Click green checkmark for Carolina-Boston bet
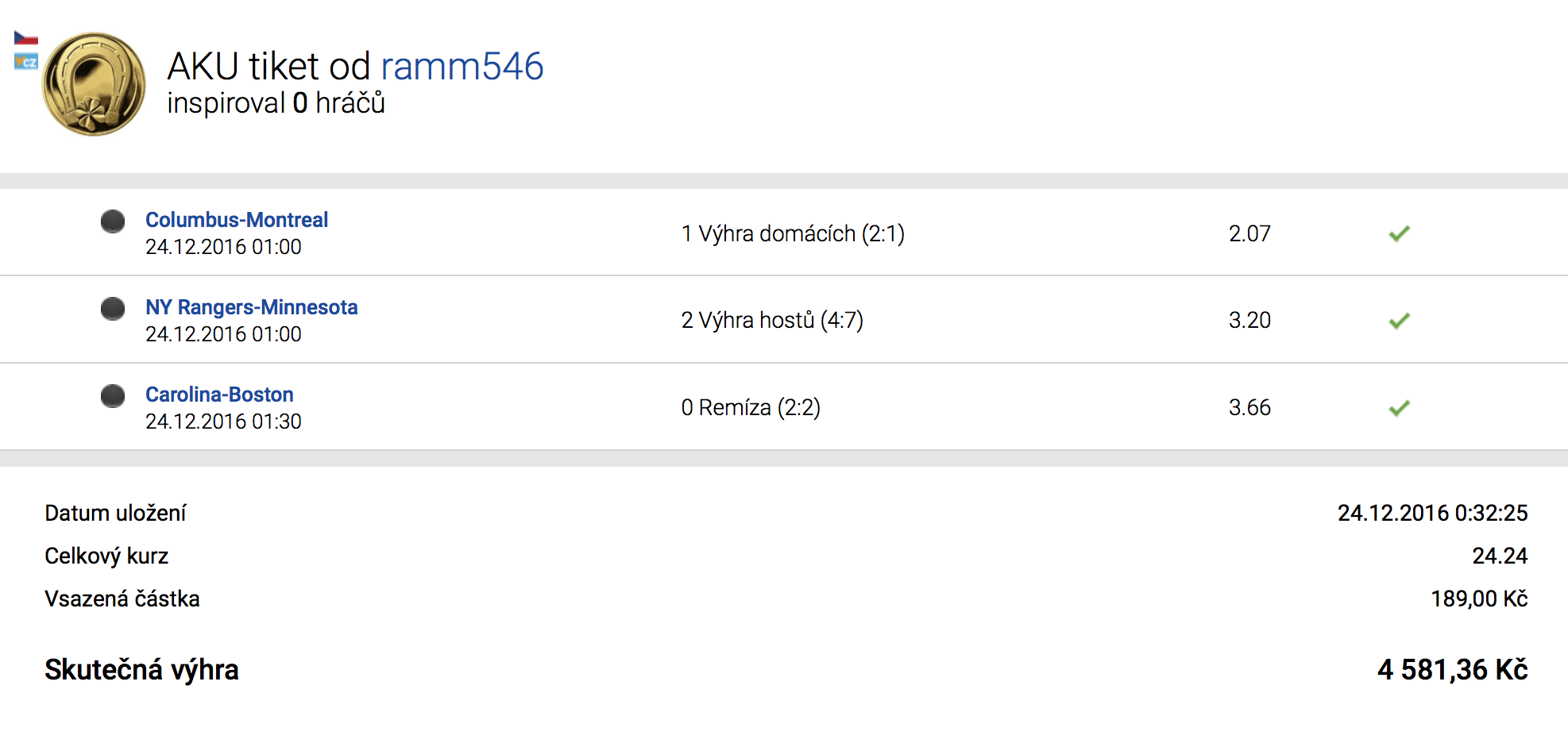The height and width of the screenshot is (743, 1568). pyautogui.click(x=1400, y=408)
